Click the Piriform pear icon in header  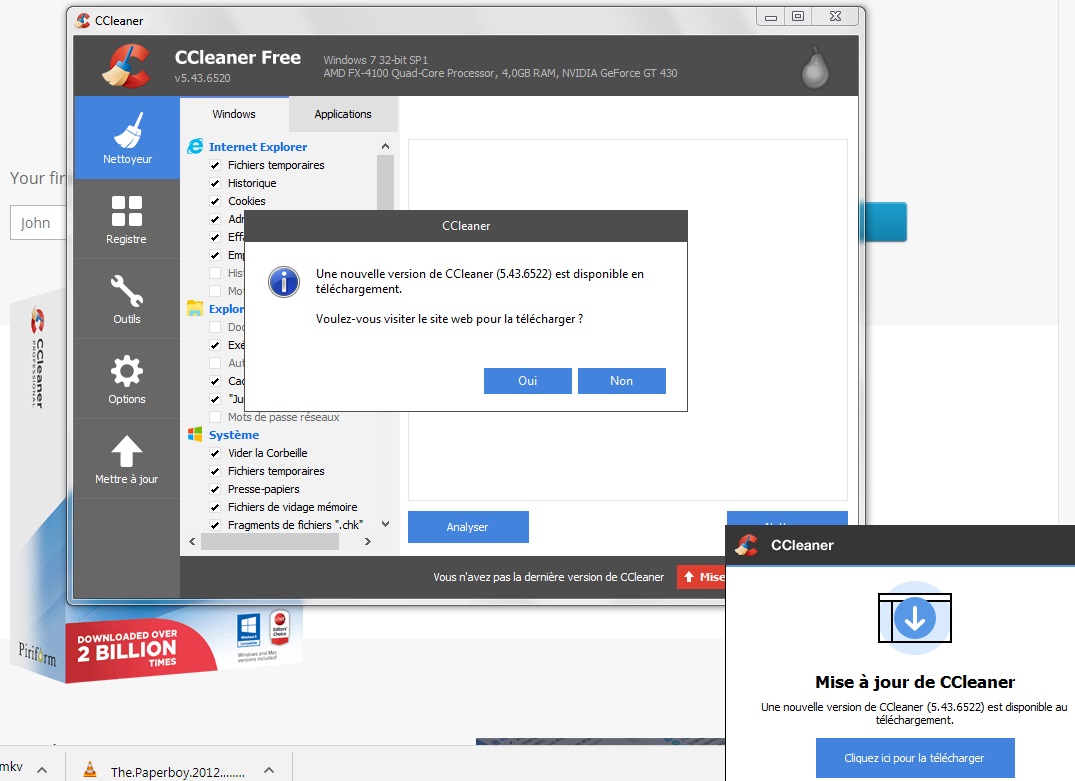tap(815, 67)
